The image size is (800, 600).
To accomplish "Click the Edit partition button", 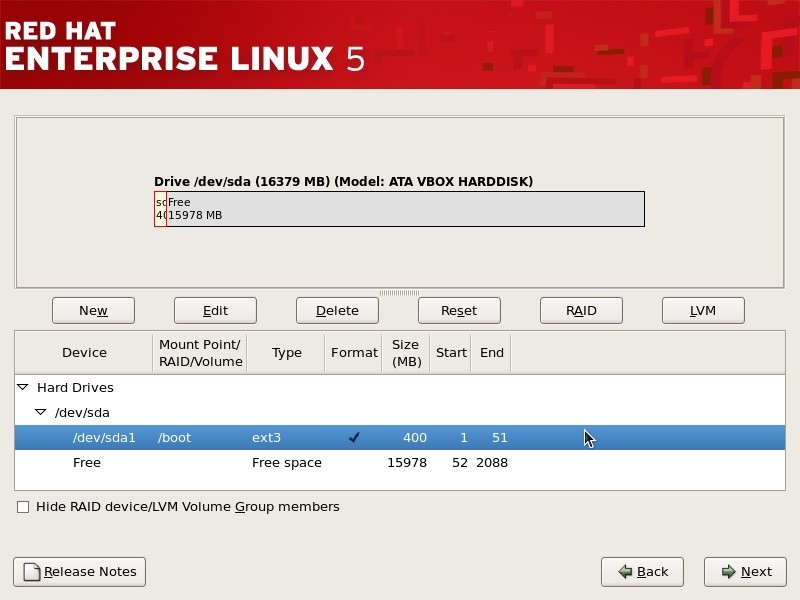I will coord(215,310).
